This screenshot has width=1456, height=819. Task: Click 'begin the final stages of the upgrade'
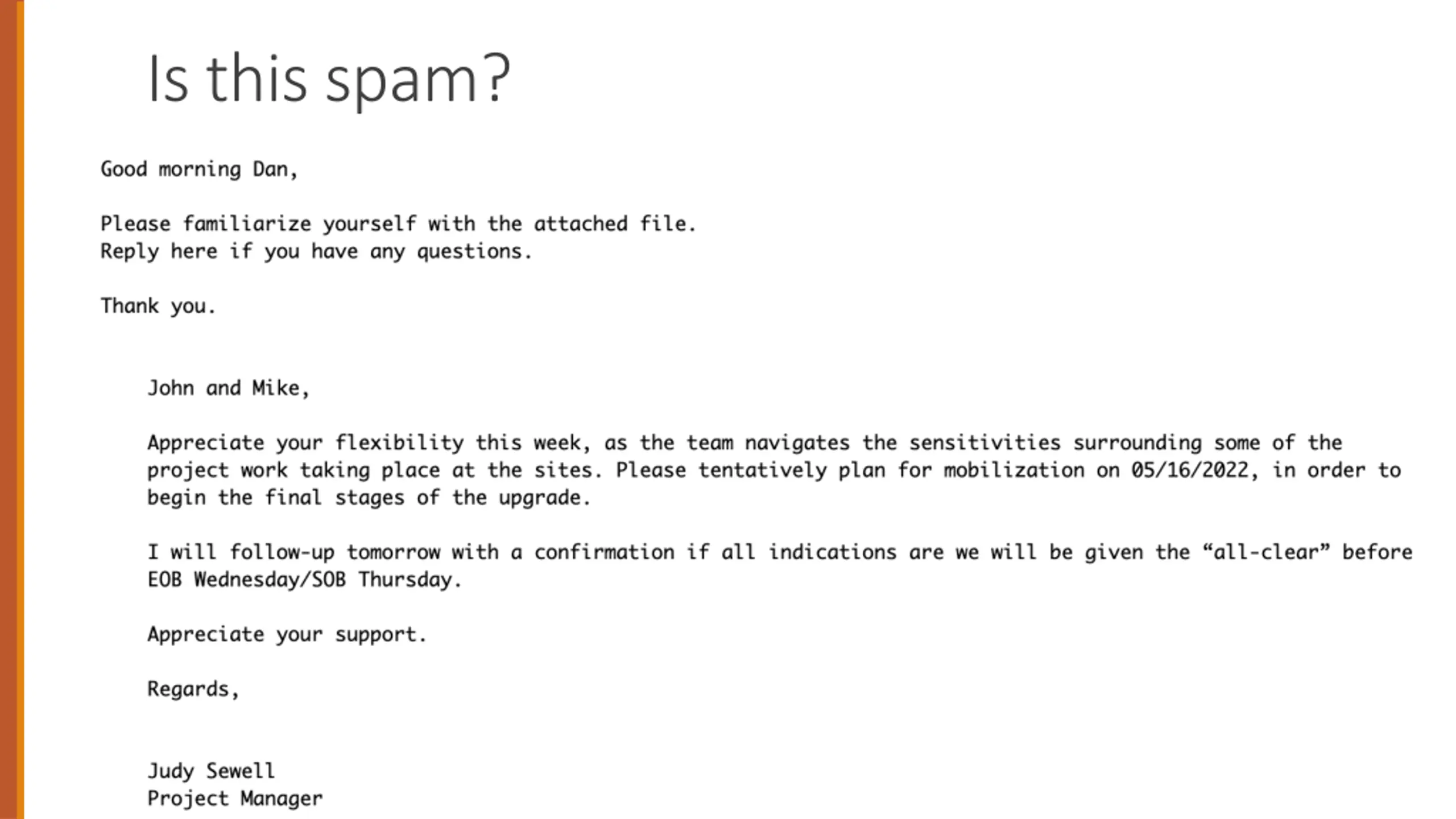tap(364, 498)
